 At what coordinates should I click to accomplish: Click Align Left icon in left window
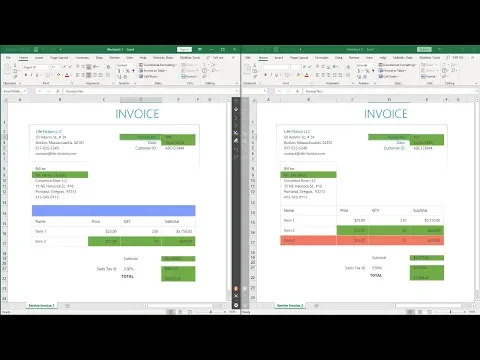(77, 75)
